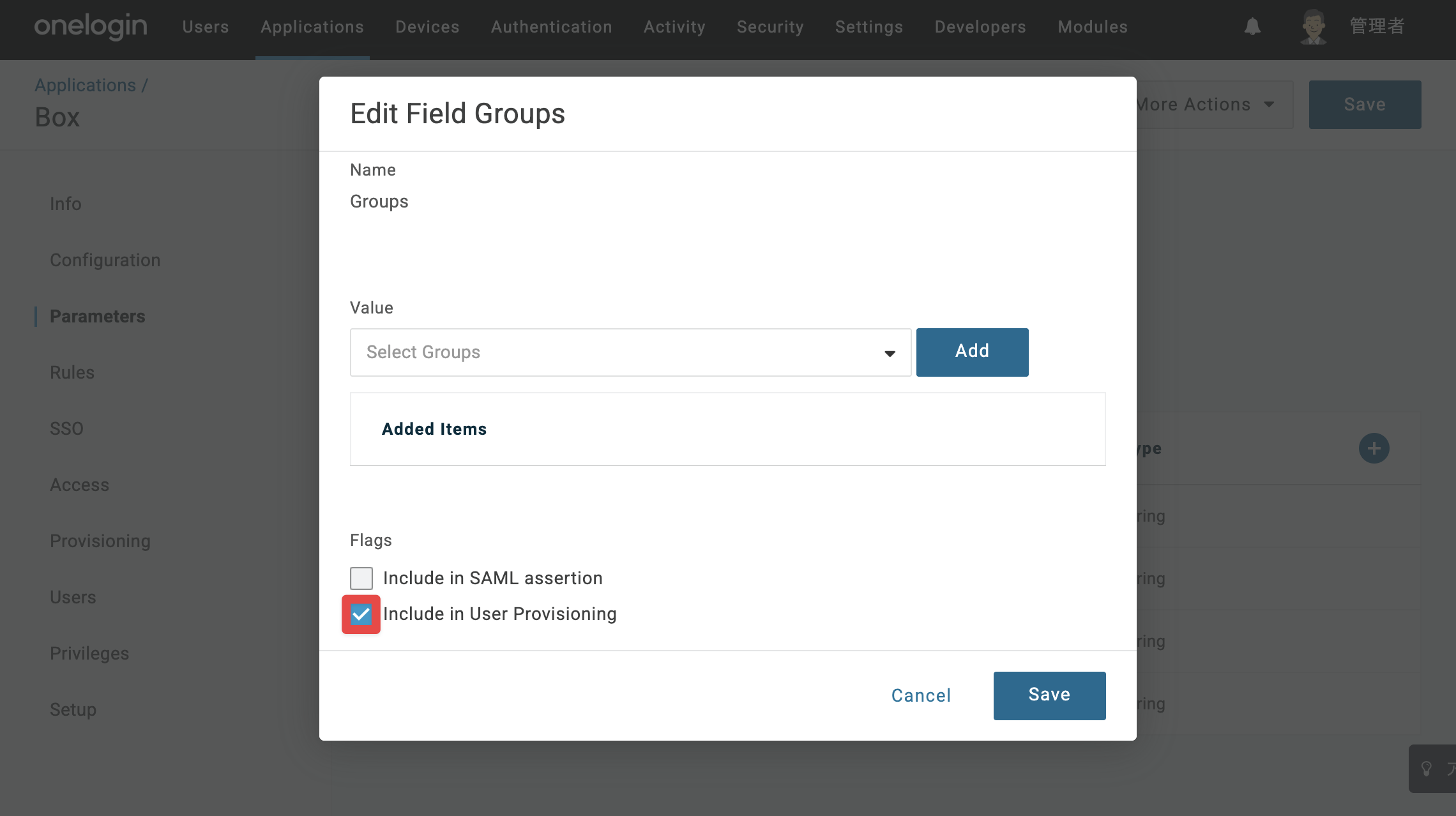Open the Modules top menu
Screen dimensions: 1456x816
tap(1093, 27)
